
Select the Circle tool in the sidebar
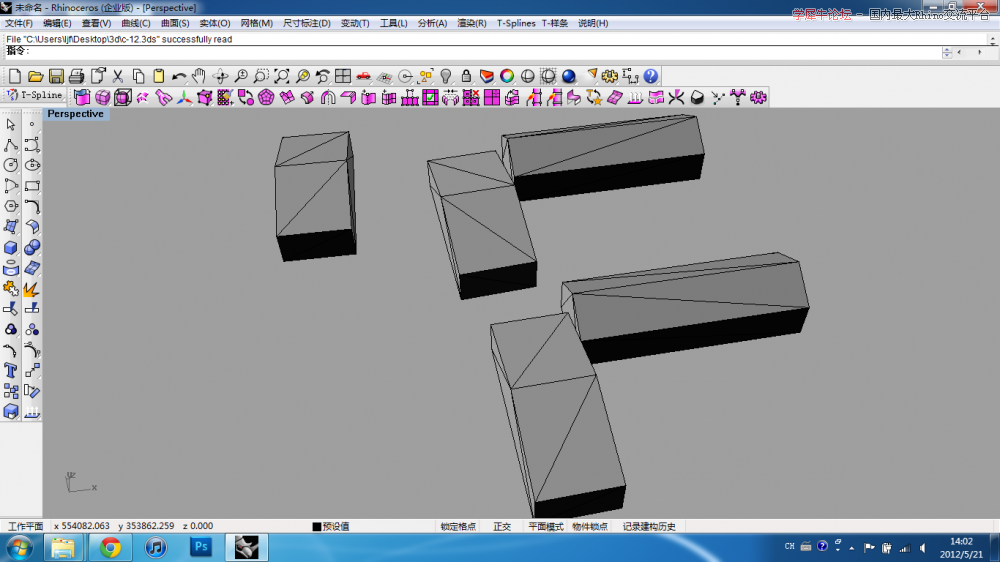tap(11, 165)
